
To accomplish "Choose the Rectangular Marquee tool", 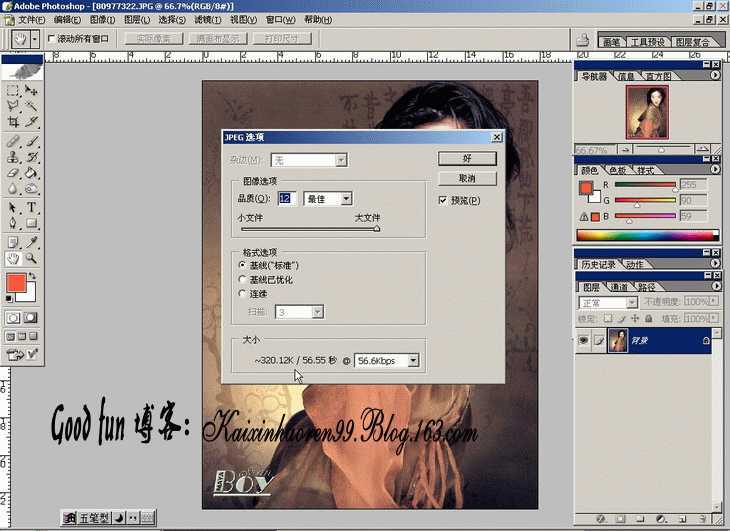I will click(13, 89).
